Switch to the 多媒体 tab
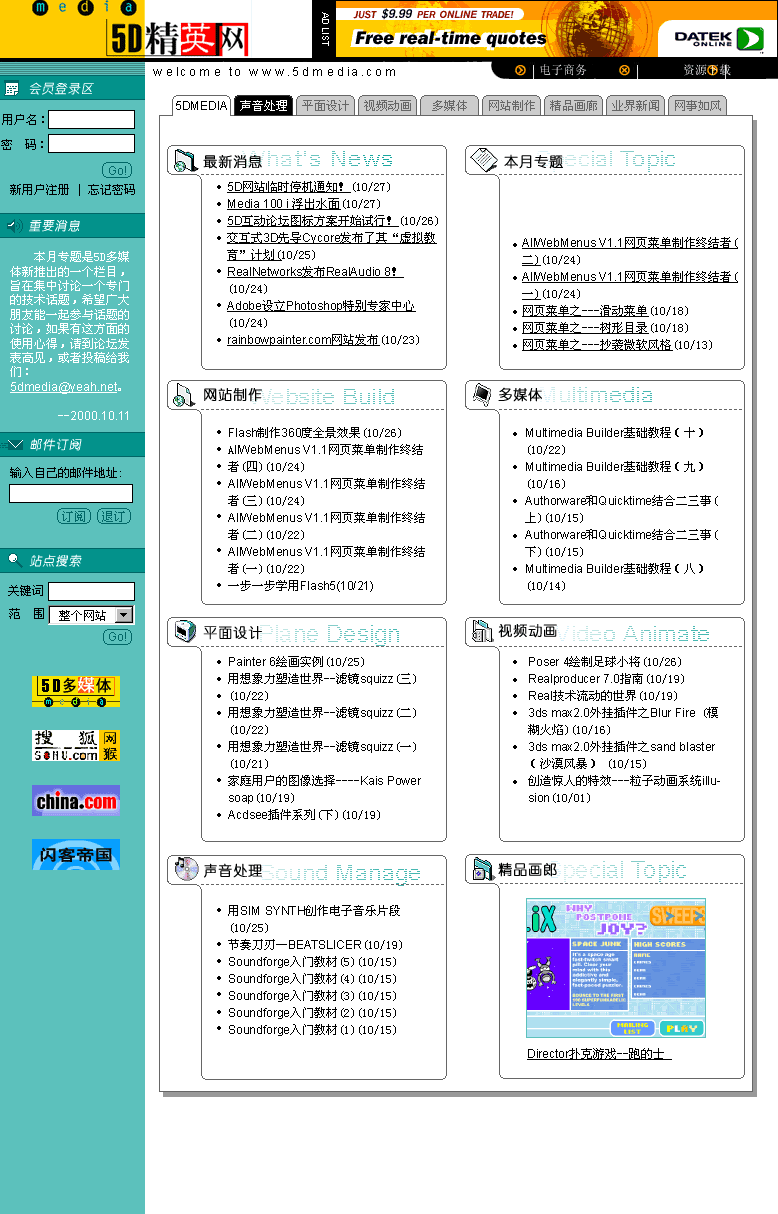Viewport: 778px width, 1214px height. tap(450, 106)
